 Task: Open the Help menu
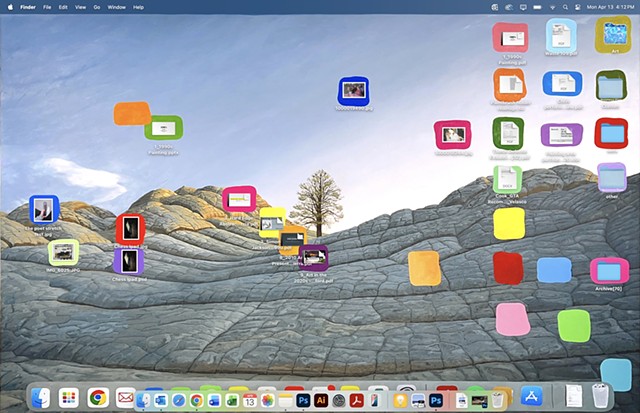coord(138,7)
